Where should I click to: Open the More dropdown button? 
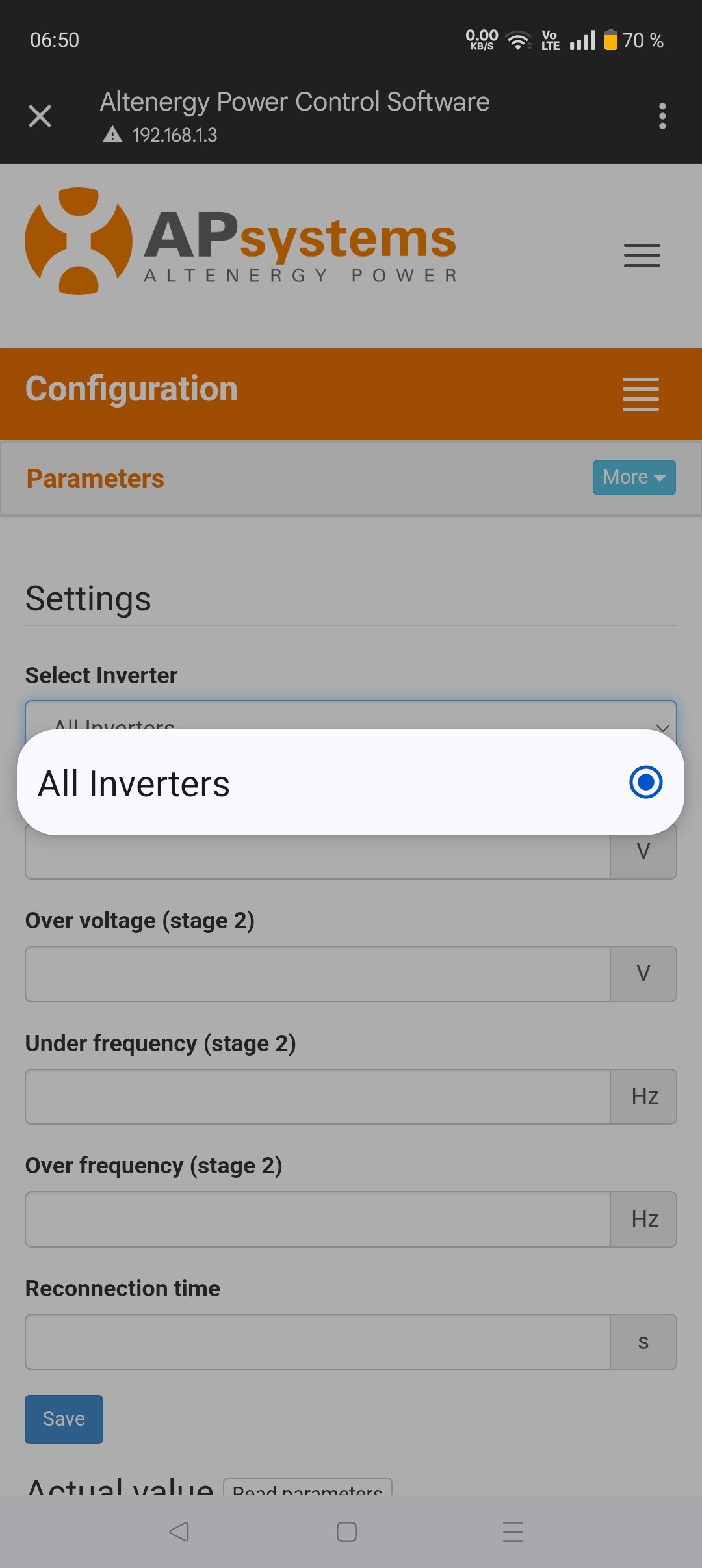click(634, 477)
